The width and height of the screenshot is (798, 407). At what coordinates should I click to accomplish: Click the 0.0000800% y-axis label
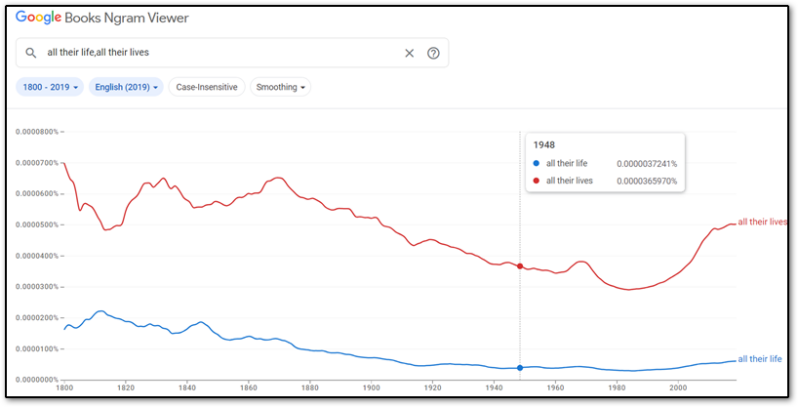35,131
